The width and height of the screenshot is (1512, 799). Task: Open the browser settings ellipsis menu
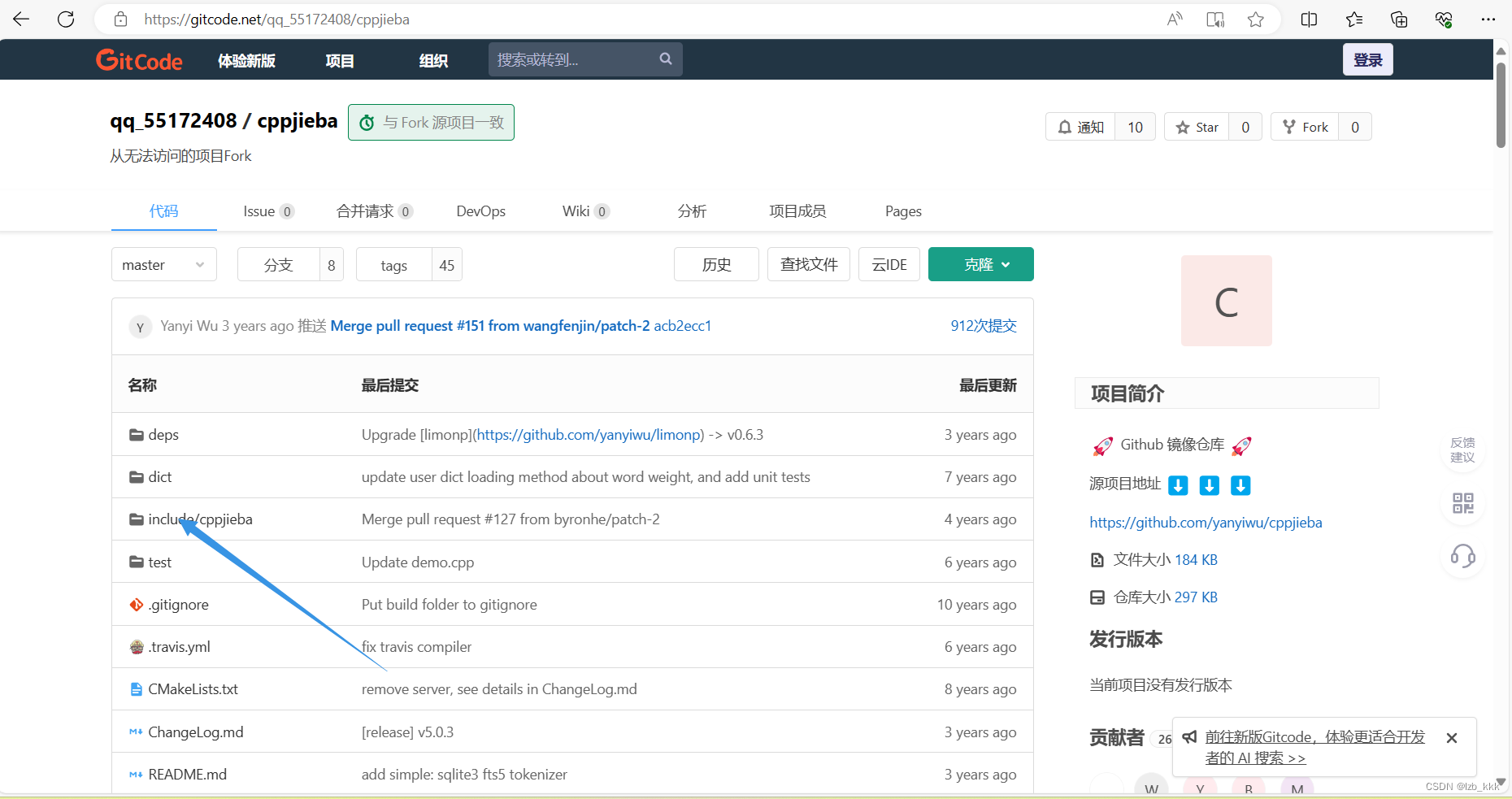[1488, 20]
